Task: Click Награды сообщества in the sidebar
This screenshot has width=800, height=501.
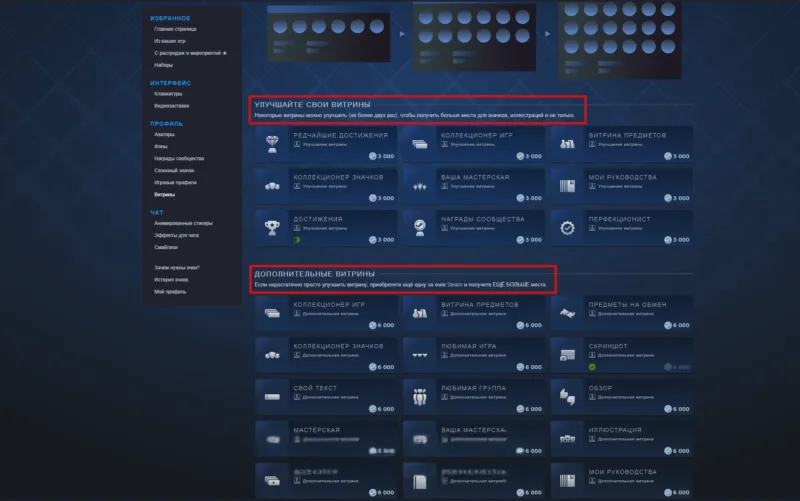Action: click(179, 159)
